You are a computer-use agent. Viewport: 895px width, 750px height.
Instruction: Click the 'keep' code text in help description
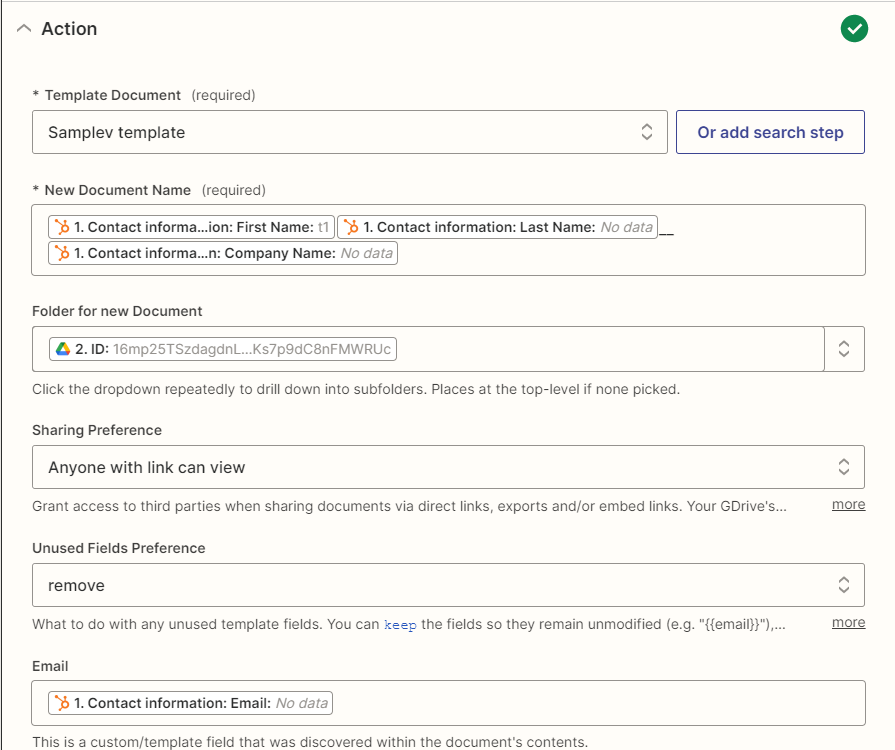[x=400, y=624]
